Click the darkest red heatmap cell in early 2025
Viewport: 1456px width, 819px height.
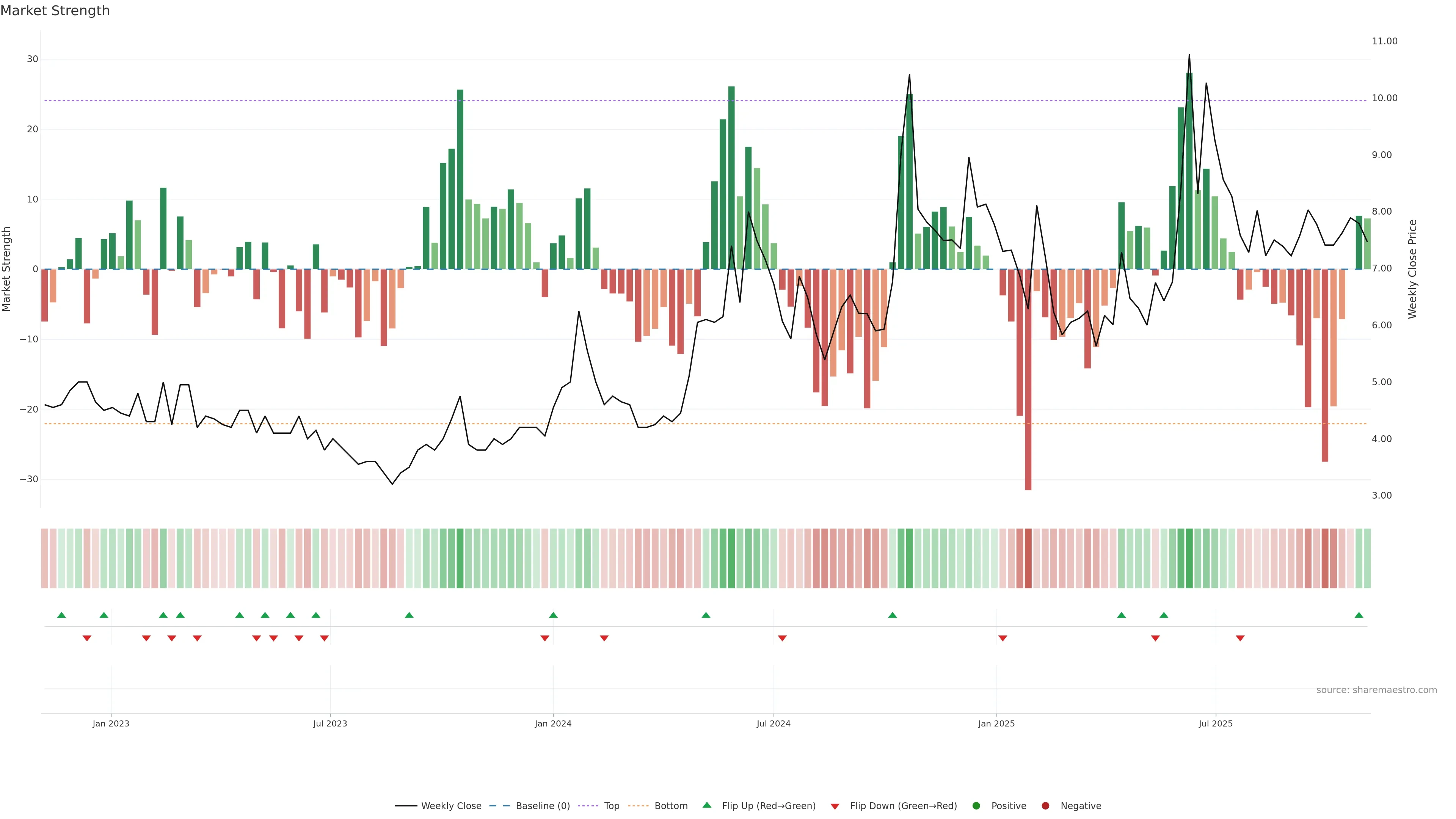click(x=1028, y=559)
